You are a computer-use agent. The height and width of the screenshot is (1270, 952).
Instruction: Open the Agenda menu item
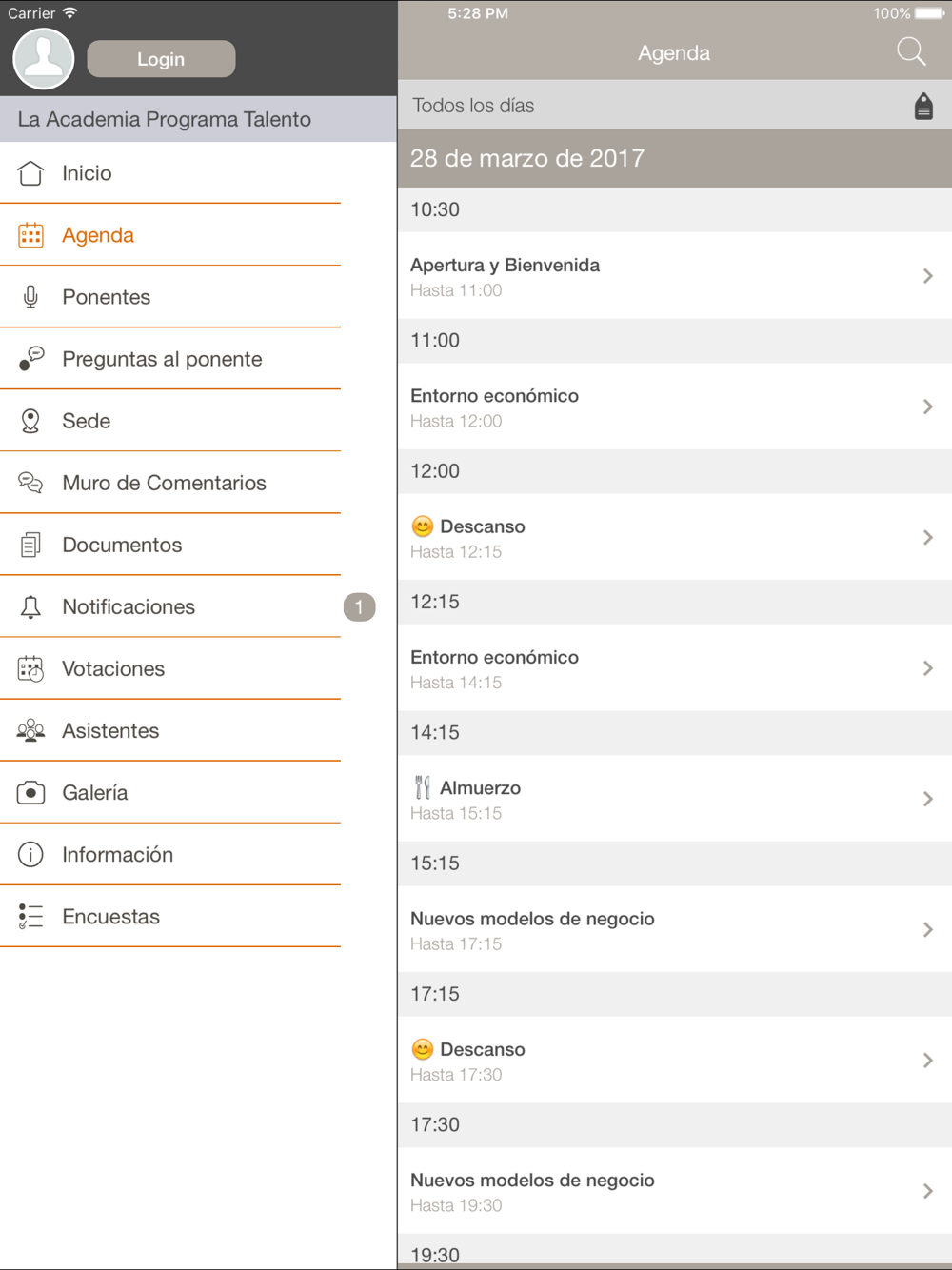(x=170, y=235)
